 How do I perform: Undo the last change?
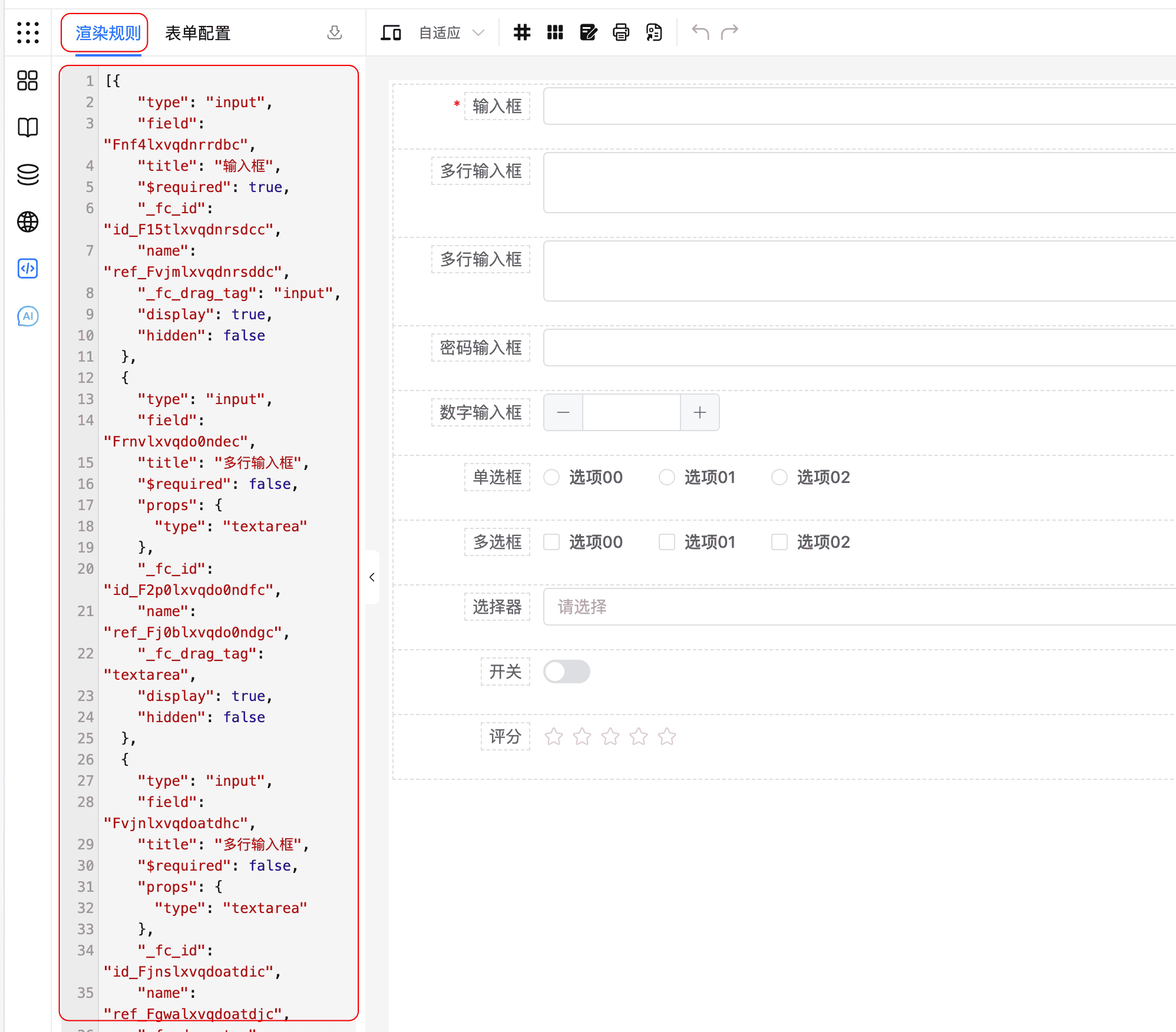700,31
